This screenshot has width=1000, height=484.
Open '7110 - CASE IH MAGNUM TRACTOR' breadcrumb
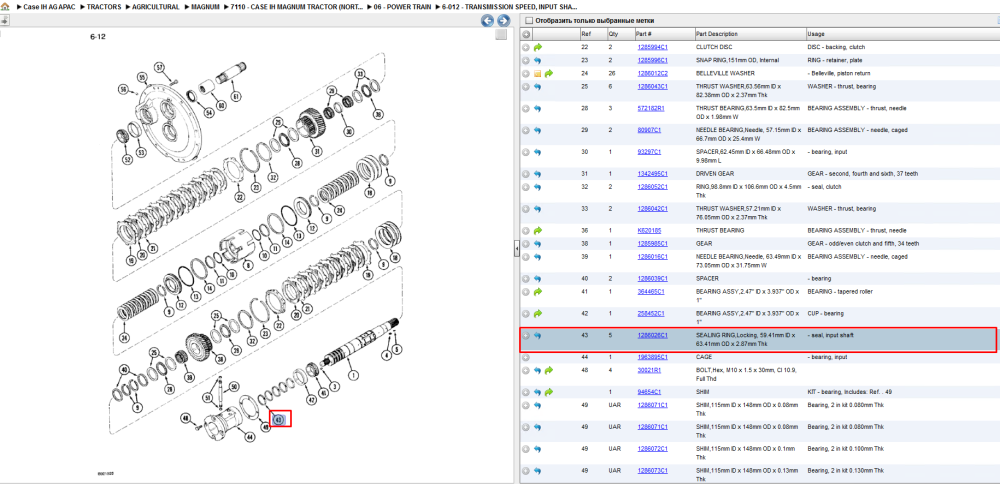297,6
